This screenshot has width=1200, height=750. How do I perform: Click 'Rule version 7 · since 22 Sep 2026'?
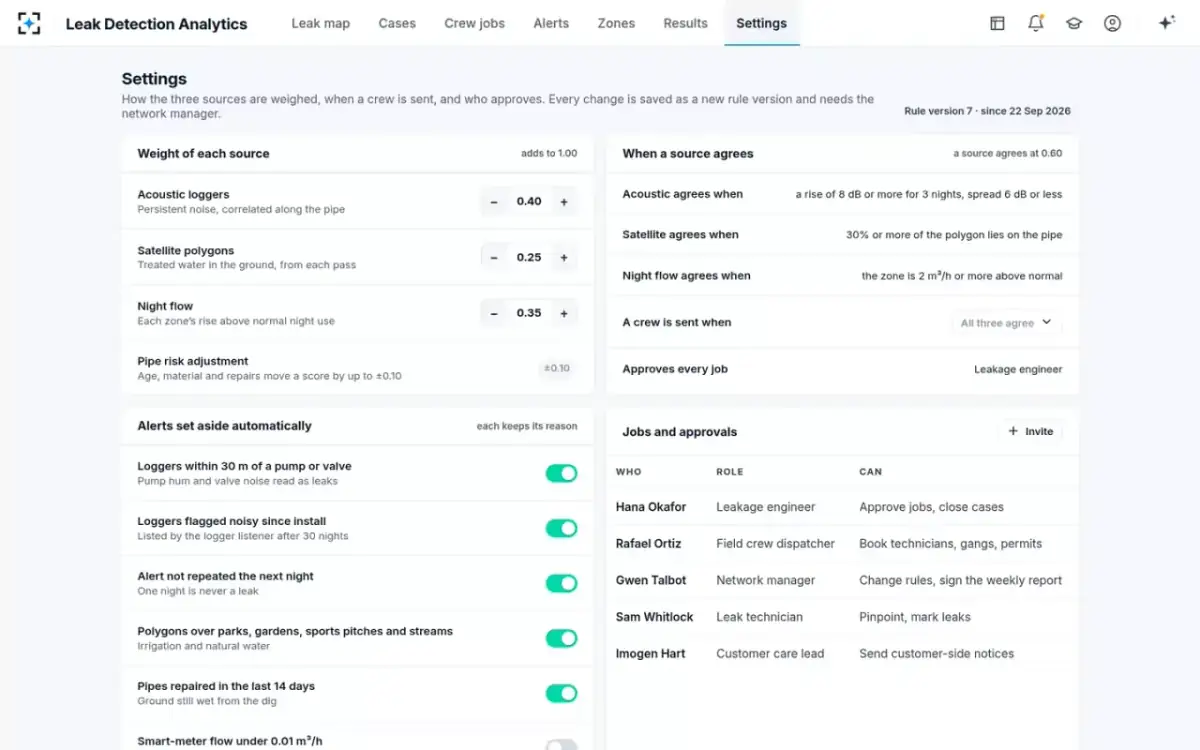pos(987,111)
